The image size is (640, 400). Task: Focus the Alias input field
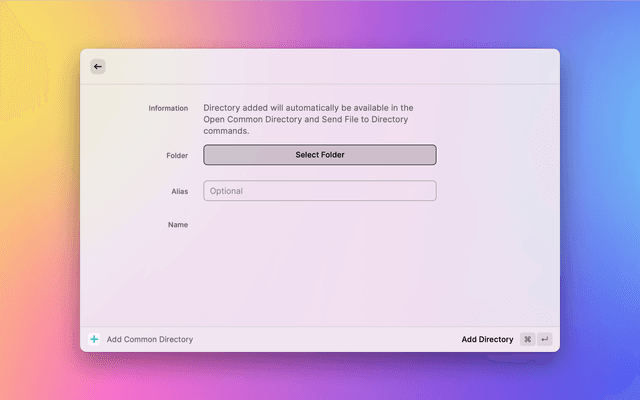(320, 191)
